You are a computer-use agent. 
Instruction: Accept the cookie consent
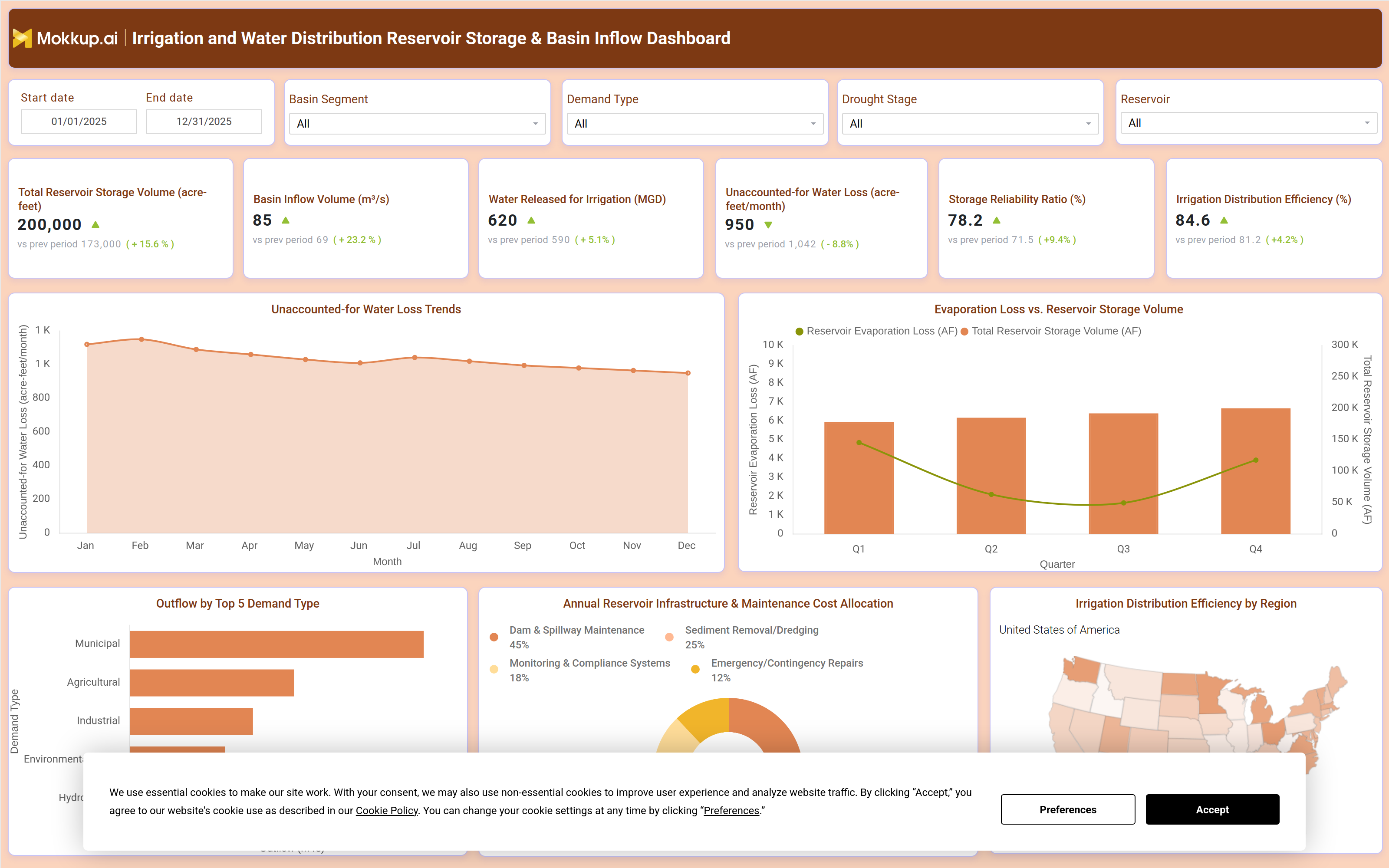point(1212,809)
